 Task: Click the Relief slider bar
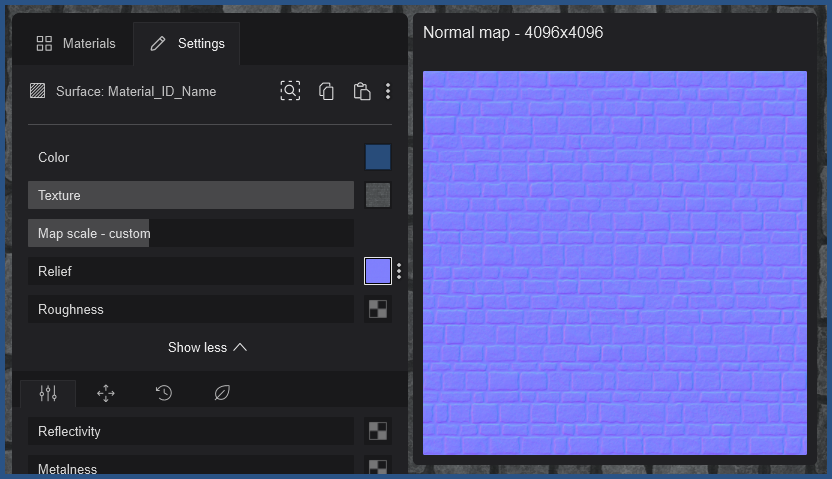[x=191, y=272]
